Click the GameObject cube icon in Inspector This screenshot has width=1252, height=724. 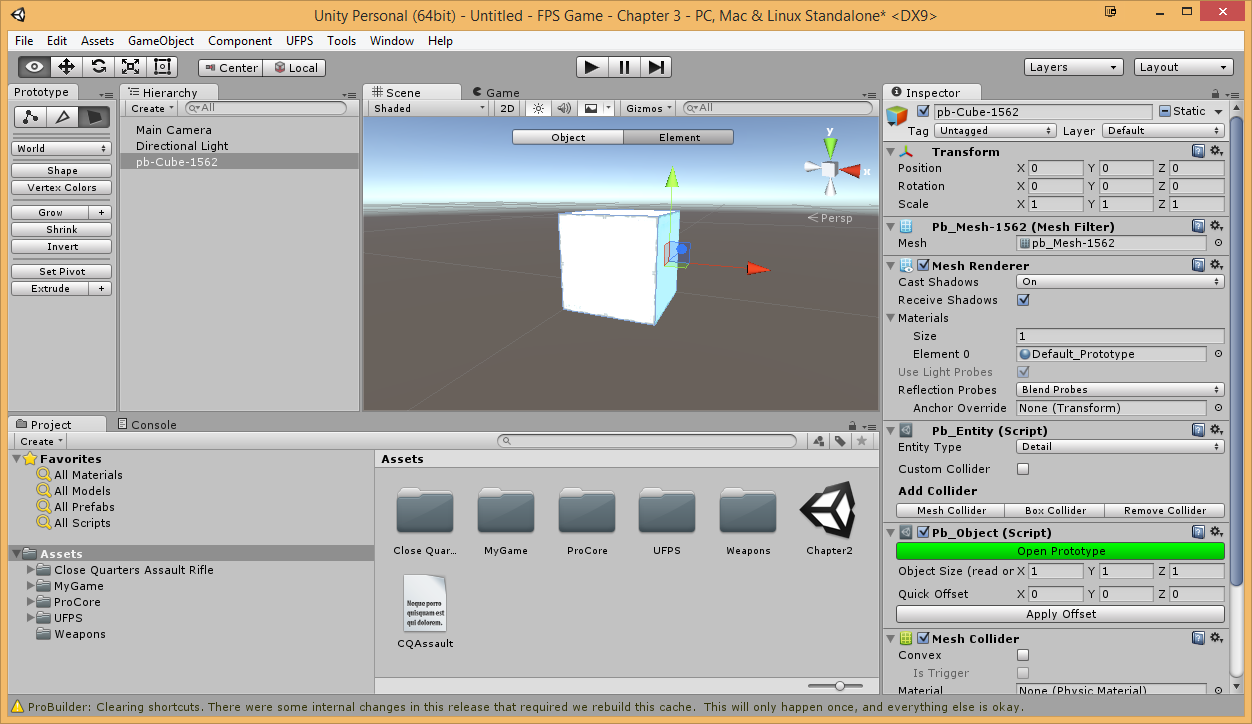tap(898, 114)
